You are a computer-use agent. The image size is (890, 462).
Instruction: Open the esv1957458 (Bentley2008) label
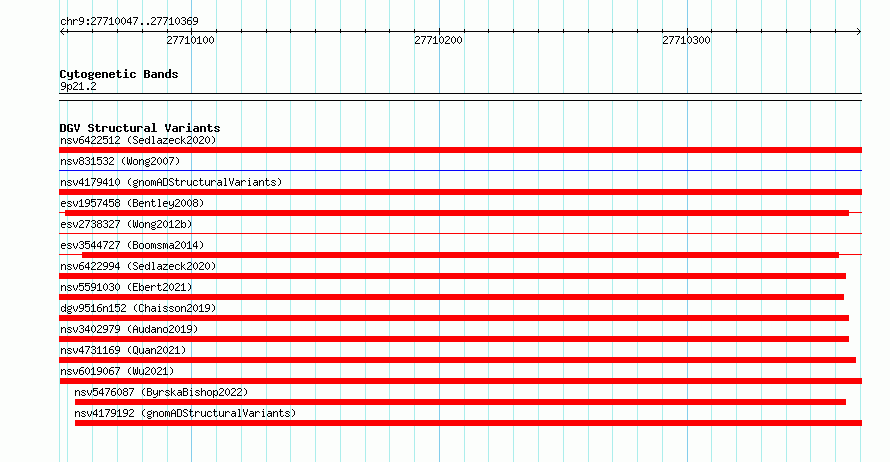[x=132, y=203]
